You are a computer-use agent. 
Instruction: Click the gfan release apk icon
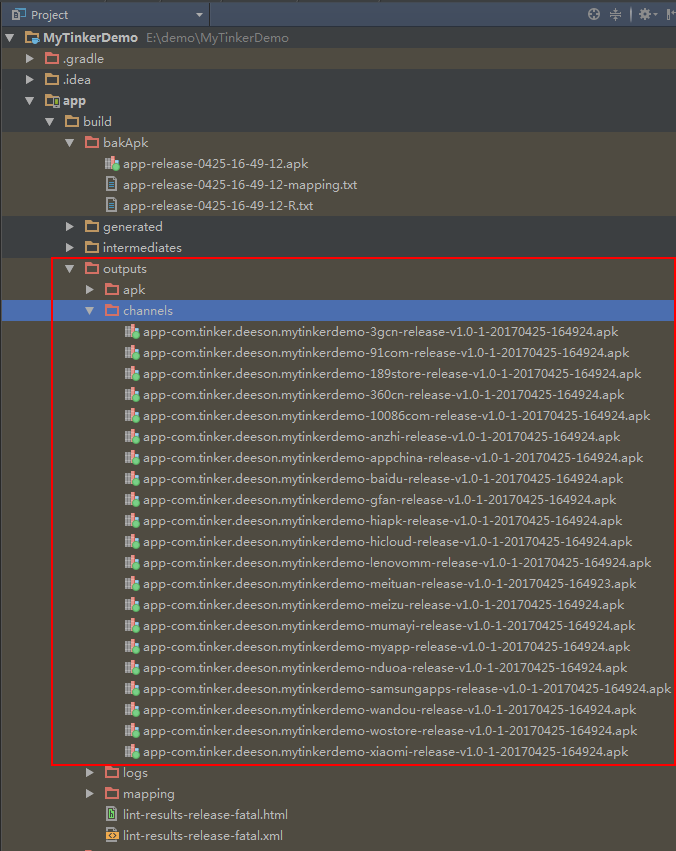[132, 500]
